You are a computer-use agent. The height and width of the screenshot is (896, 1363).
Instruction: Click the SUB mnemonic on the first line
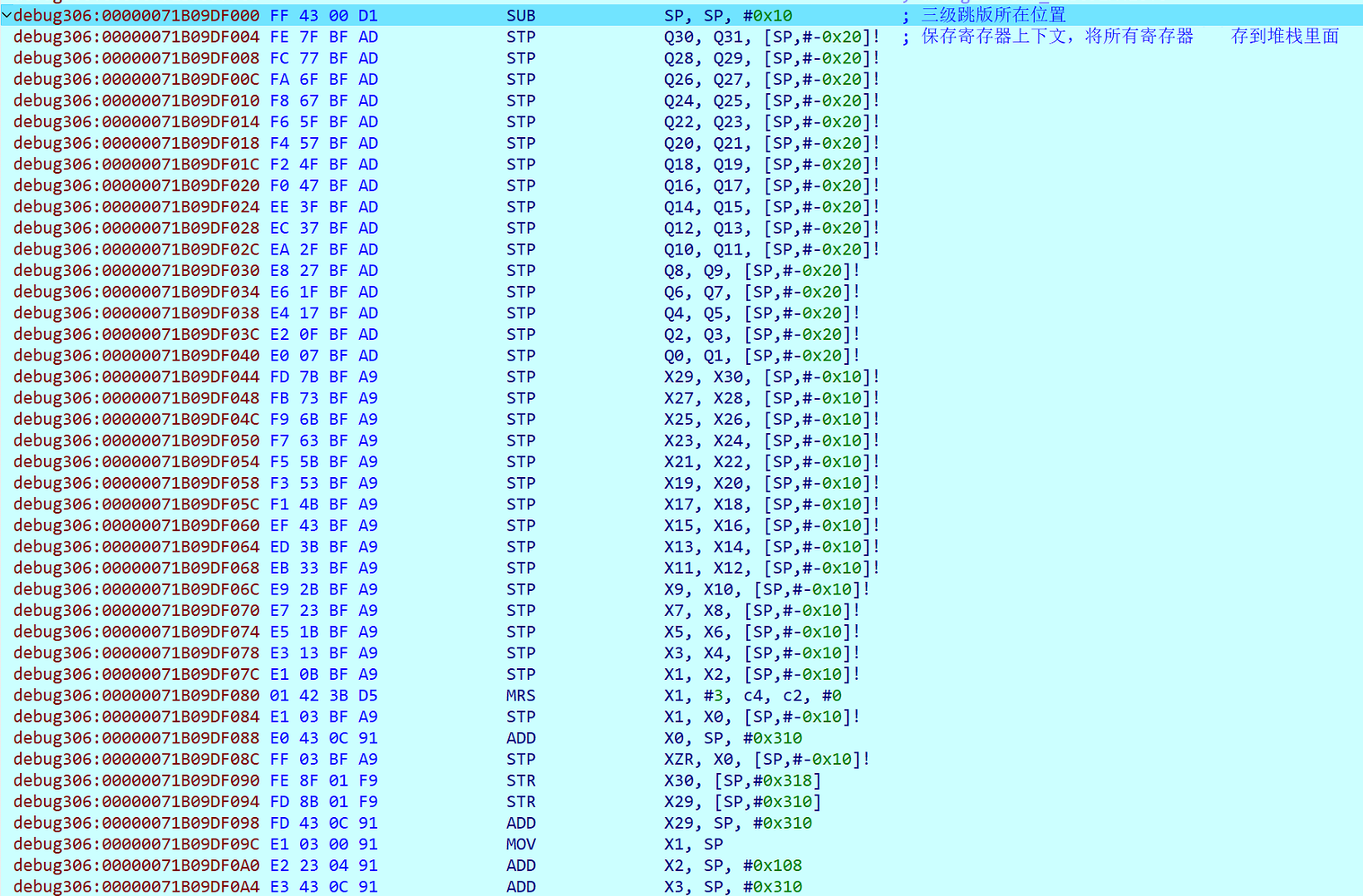(x=521, y=16)
